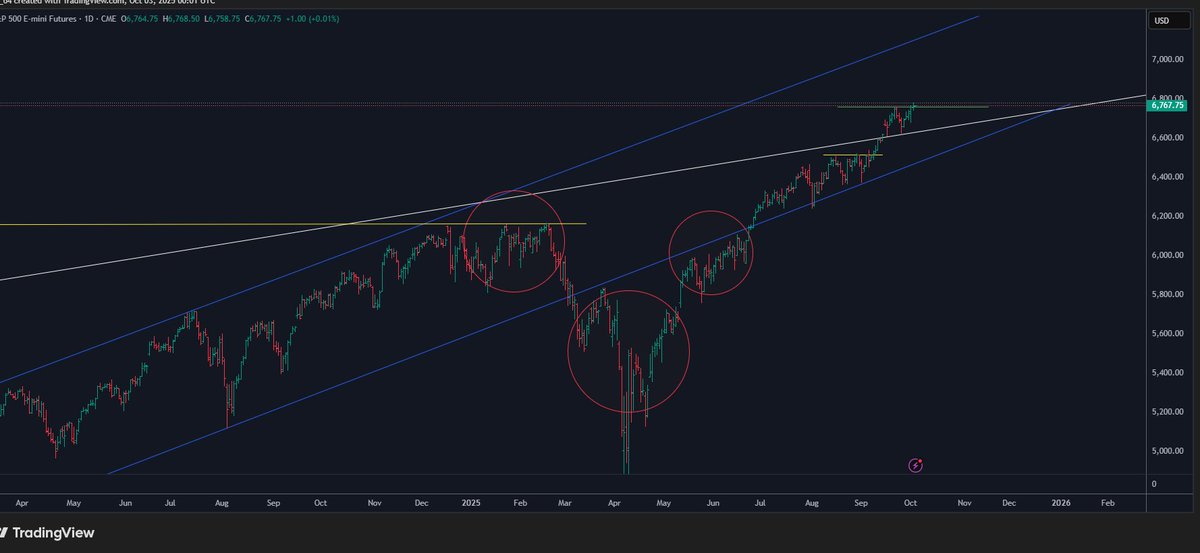
Task: Click the 5,200.00 price axis label
Action: pyautogui.click(x=1168, y=412)
